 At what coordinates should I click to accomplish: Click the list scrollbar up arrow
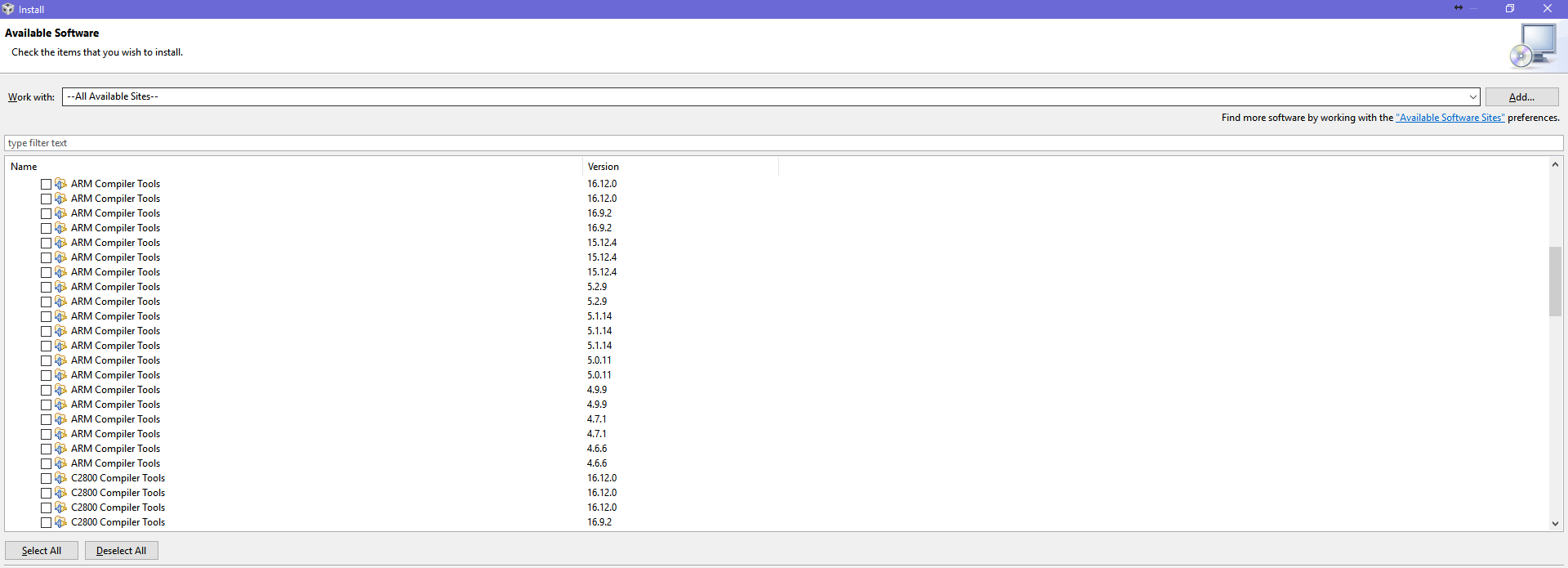point(1555,164)
